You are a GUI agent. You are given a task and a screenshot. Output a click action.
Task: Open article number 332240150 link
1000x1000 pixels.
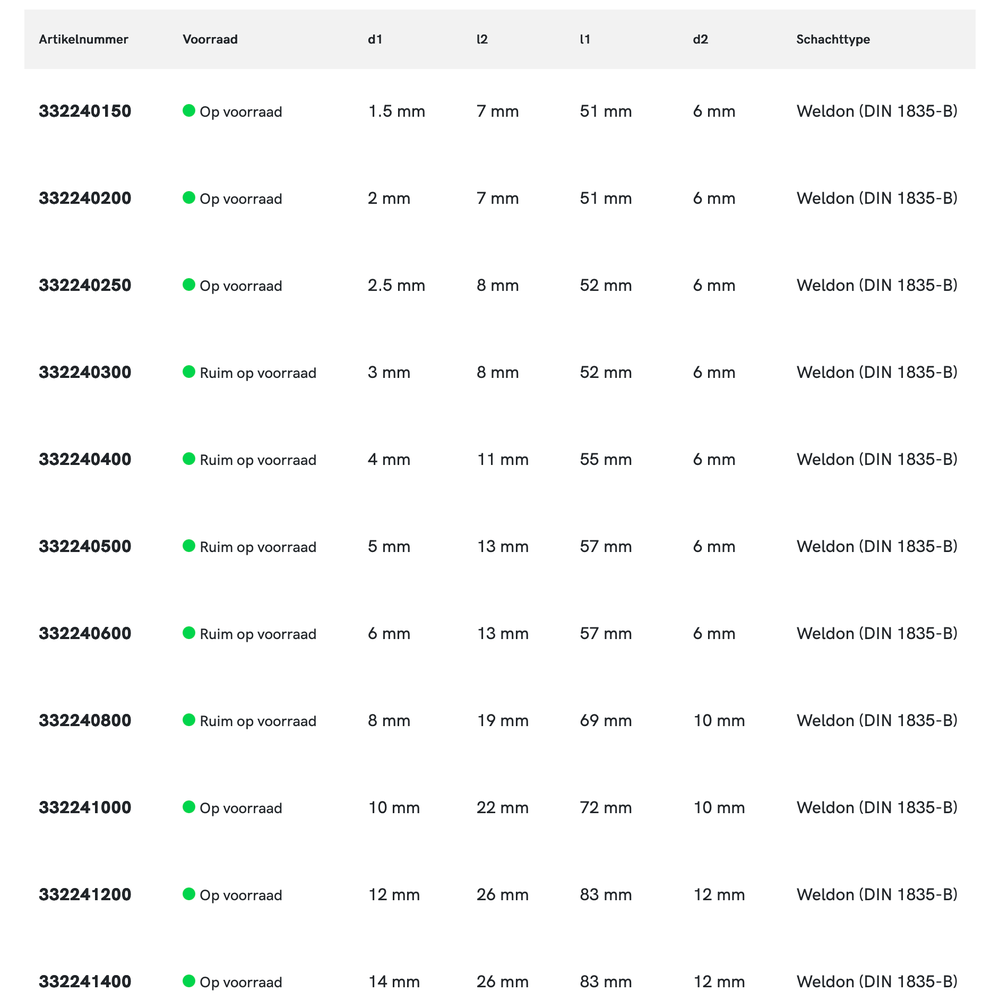click(85, 111)
